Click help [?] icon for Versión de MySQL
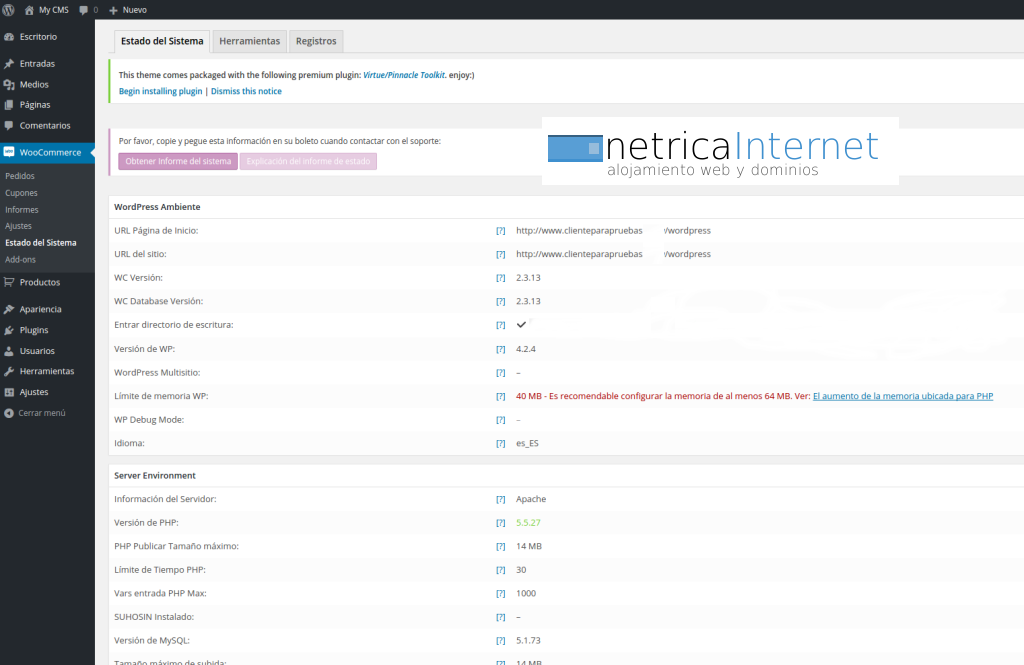This screenshot has width=1024, height=665. pyautogui.click(x=500, y=640)
